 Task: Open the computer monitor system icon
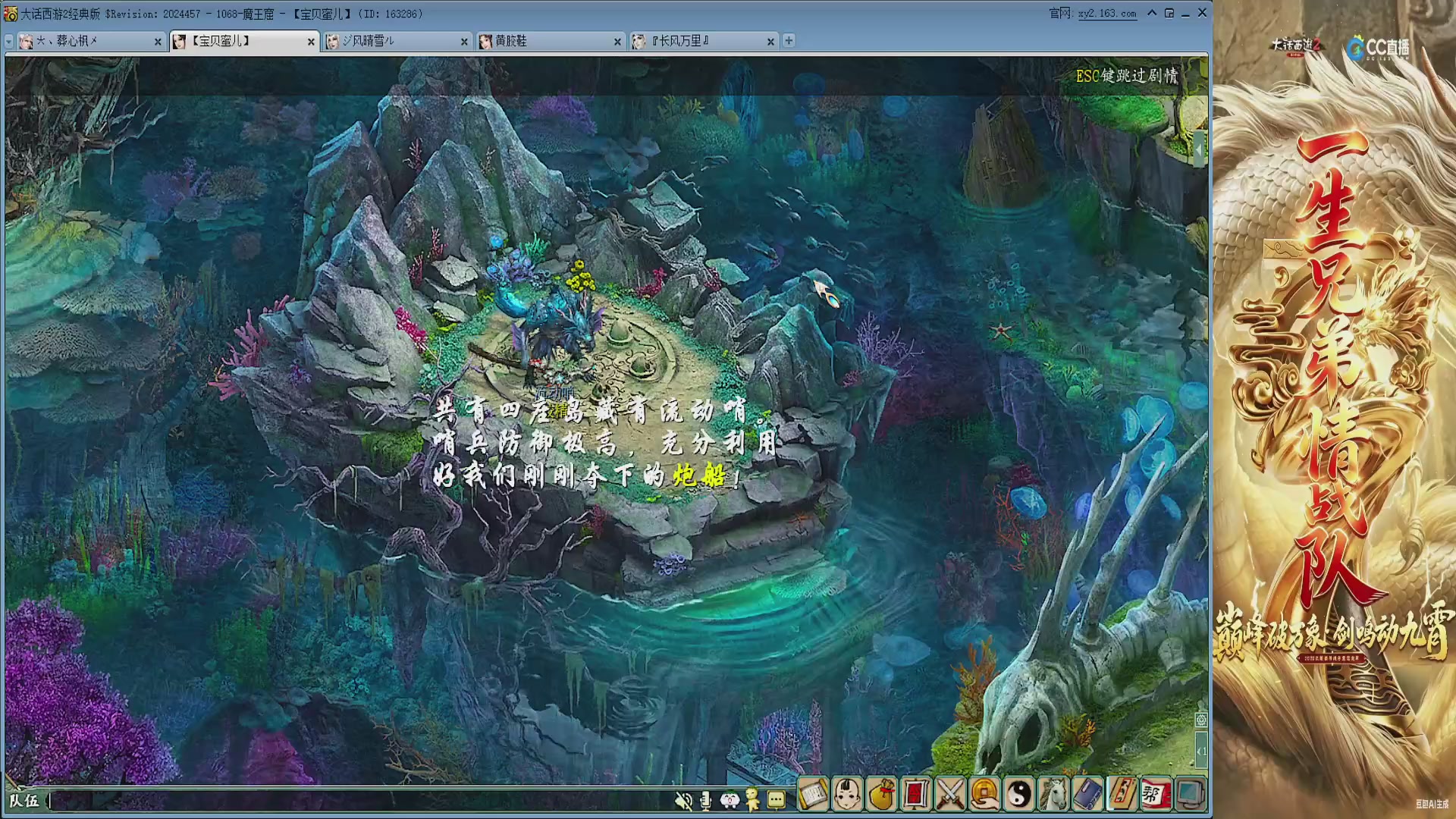point(1191,795)
